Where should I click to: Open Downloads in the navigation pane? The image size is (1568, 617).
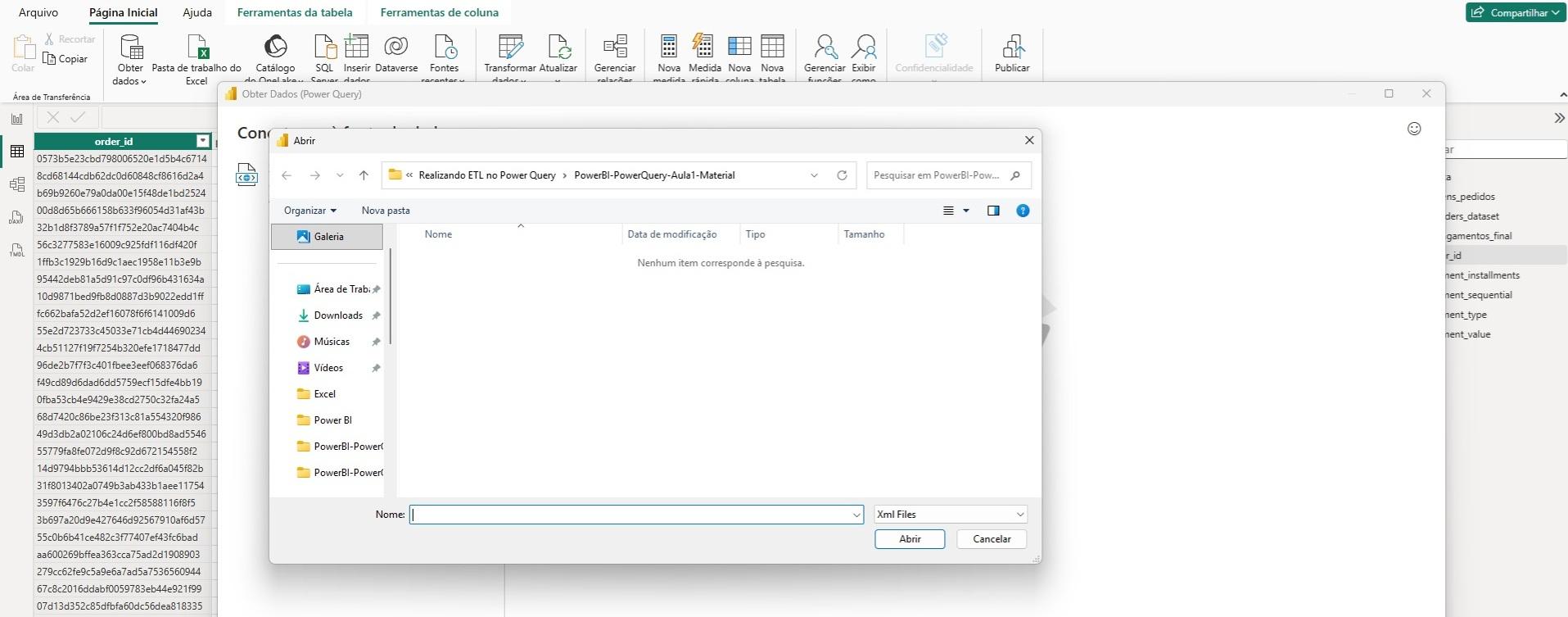[337, 315]
